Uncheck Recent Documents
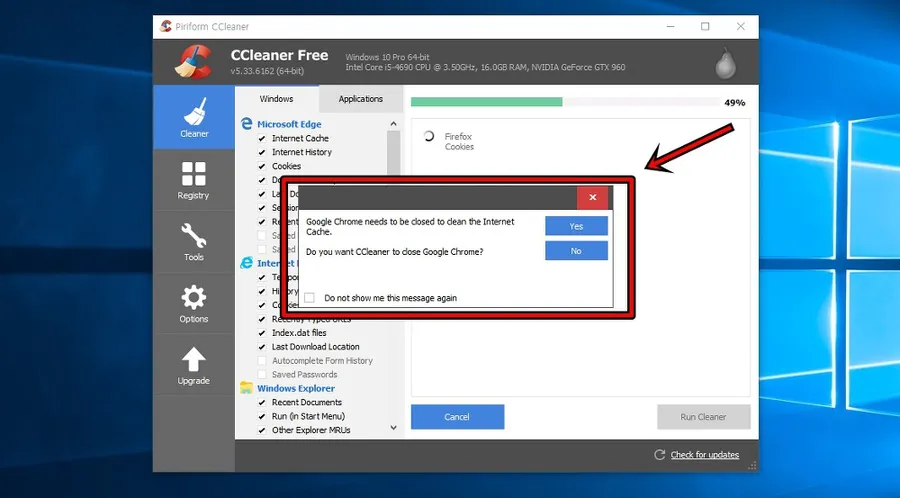 (x=262, y=402)
